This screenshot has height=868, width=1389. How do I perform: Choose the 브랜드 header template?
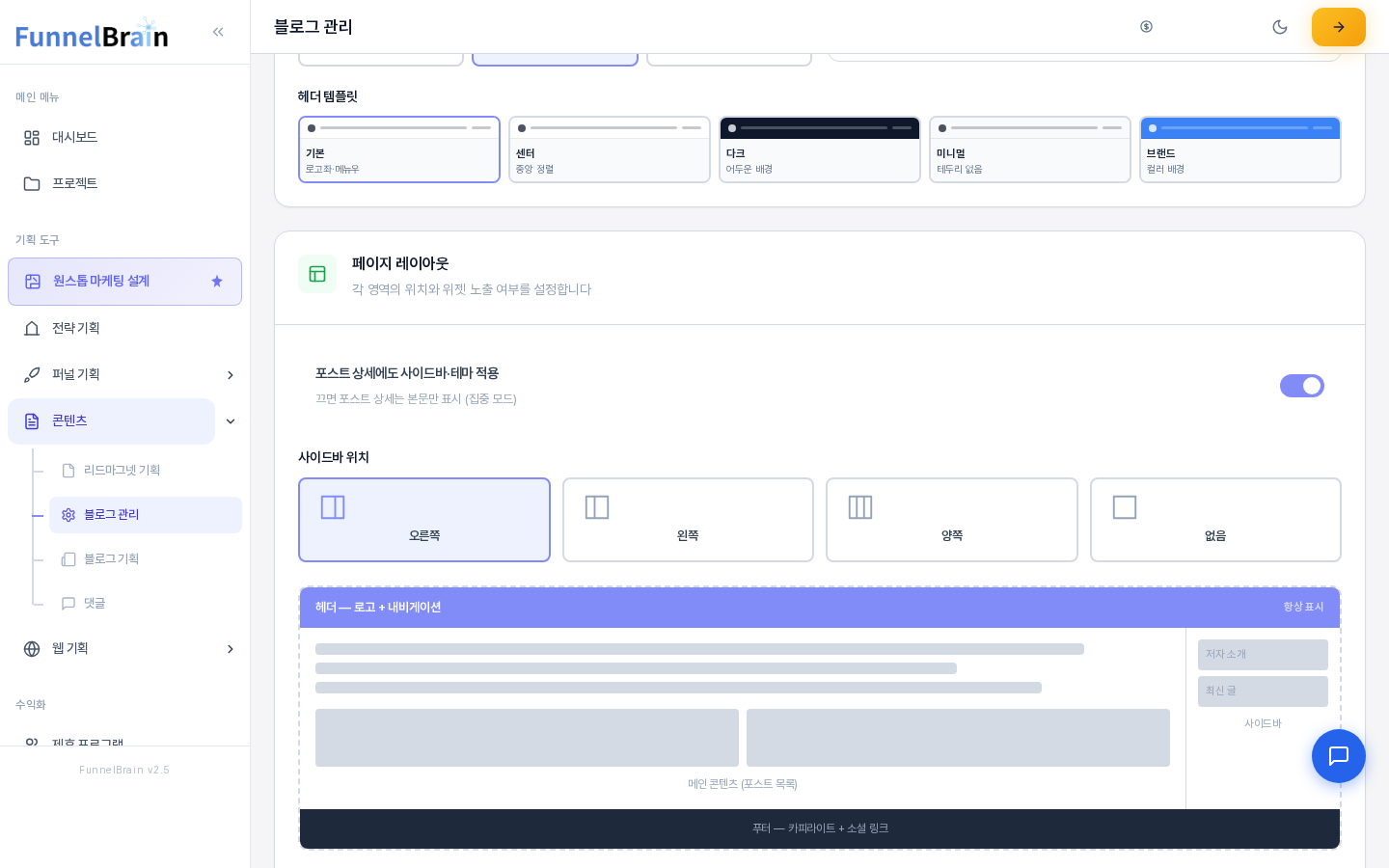(1240, 149)
